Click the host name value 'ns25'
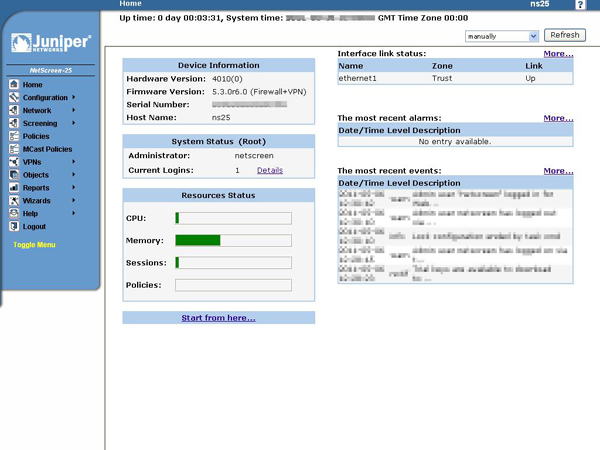This screenshot has width=600, height=450. pyautogui.click(x=221, y=117)
